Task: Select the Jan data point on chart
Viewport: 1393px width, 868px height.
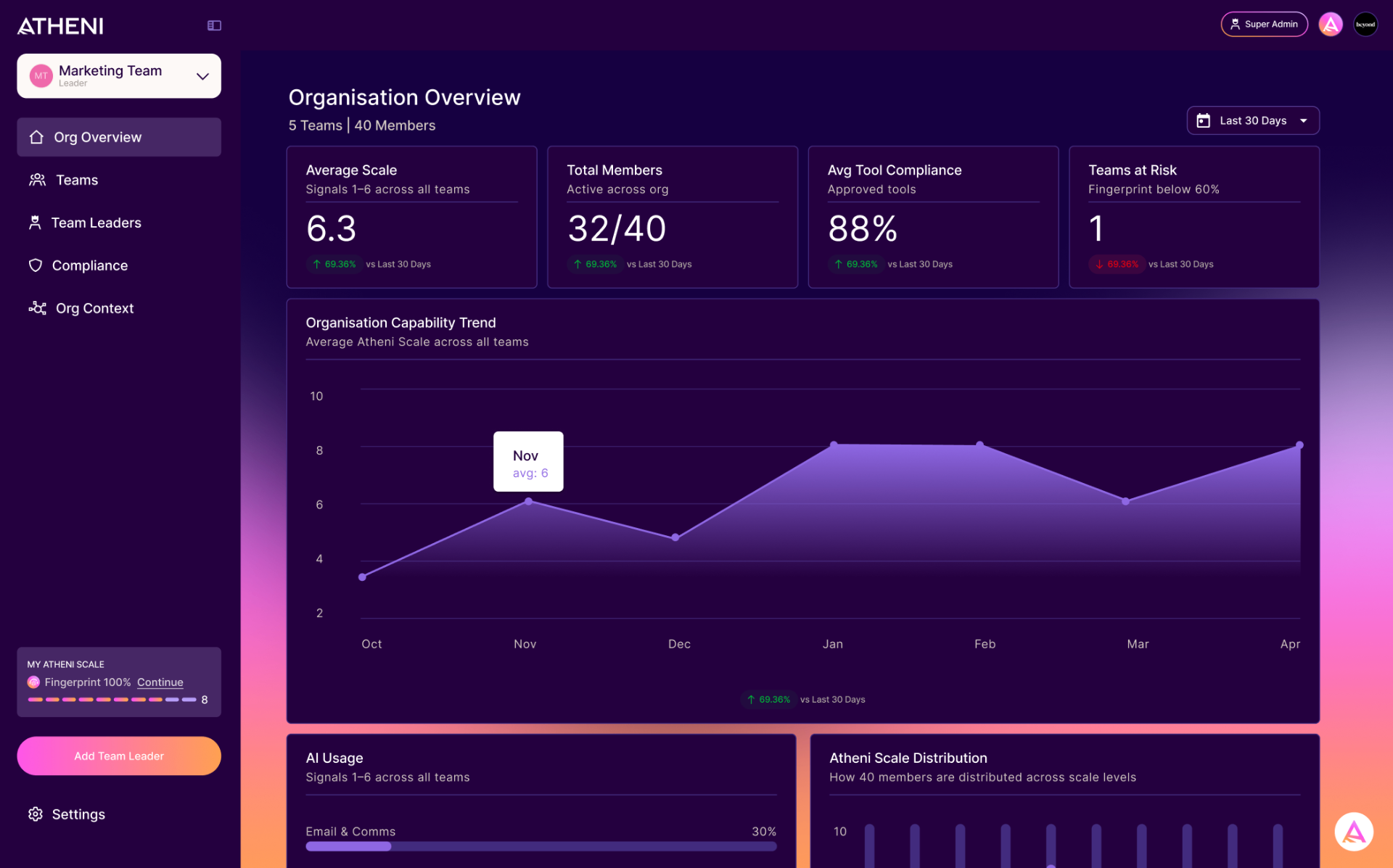Action: pyautogui.click(x=834, y=445)
